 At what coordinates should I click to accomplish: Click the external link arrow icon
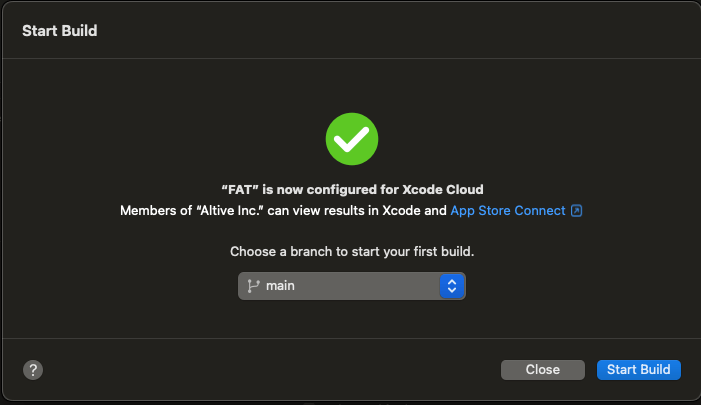[576, 211]
